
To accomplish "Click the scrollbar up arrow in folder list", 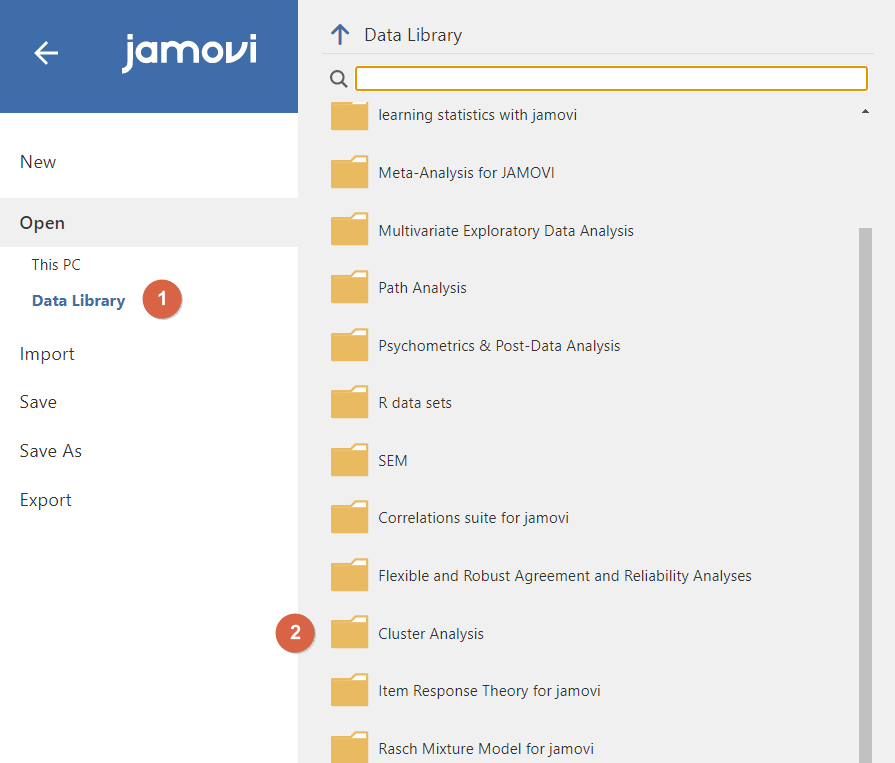I will (865, 111).
